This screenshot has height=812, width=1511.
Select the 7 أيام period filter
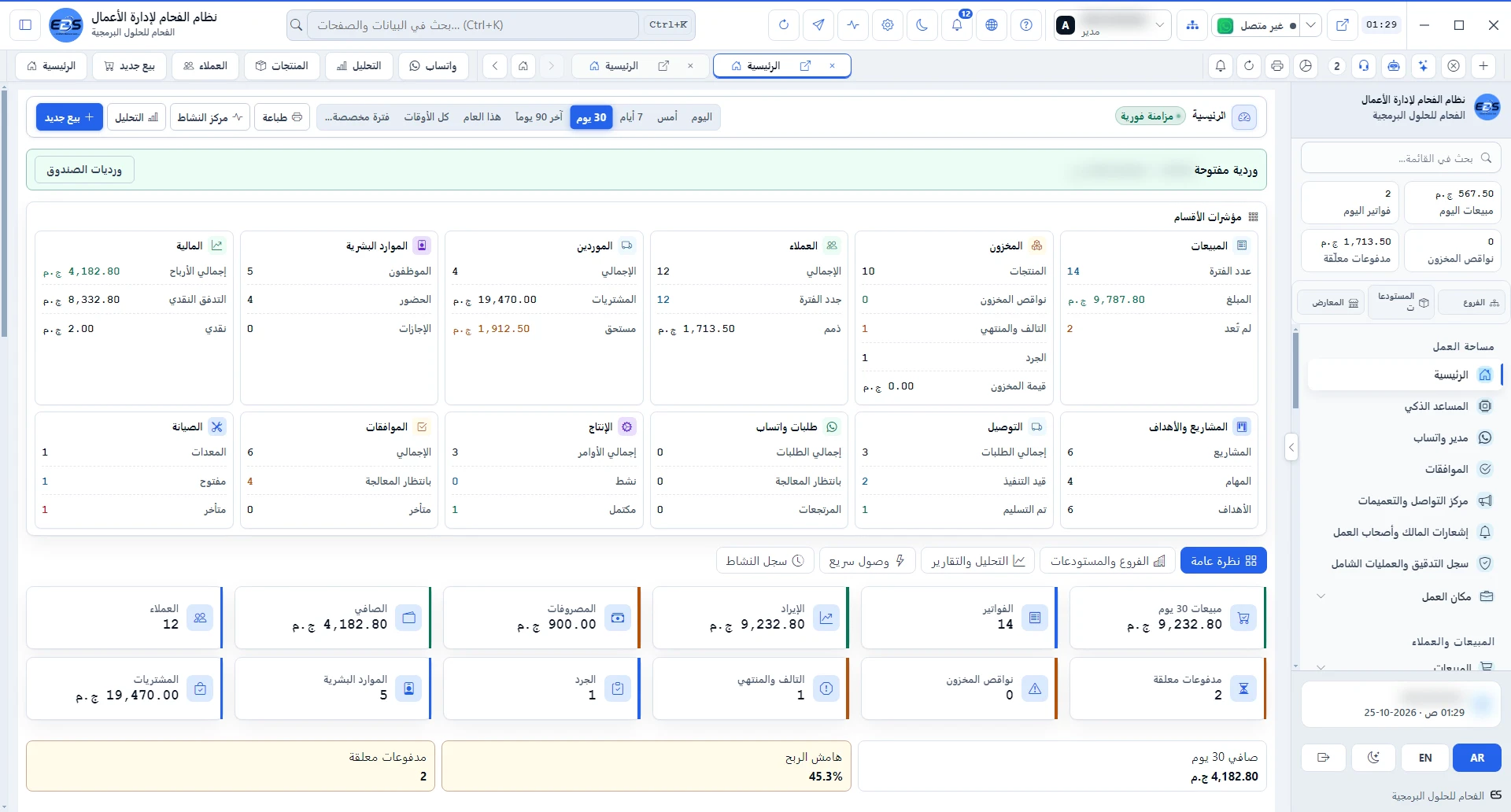pos(631,117)
